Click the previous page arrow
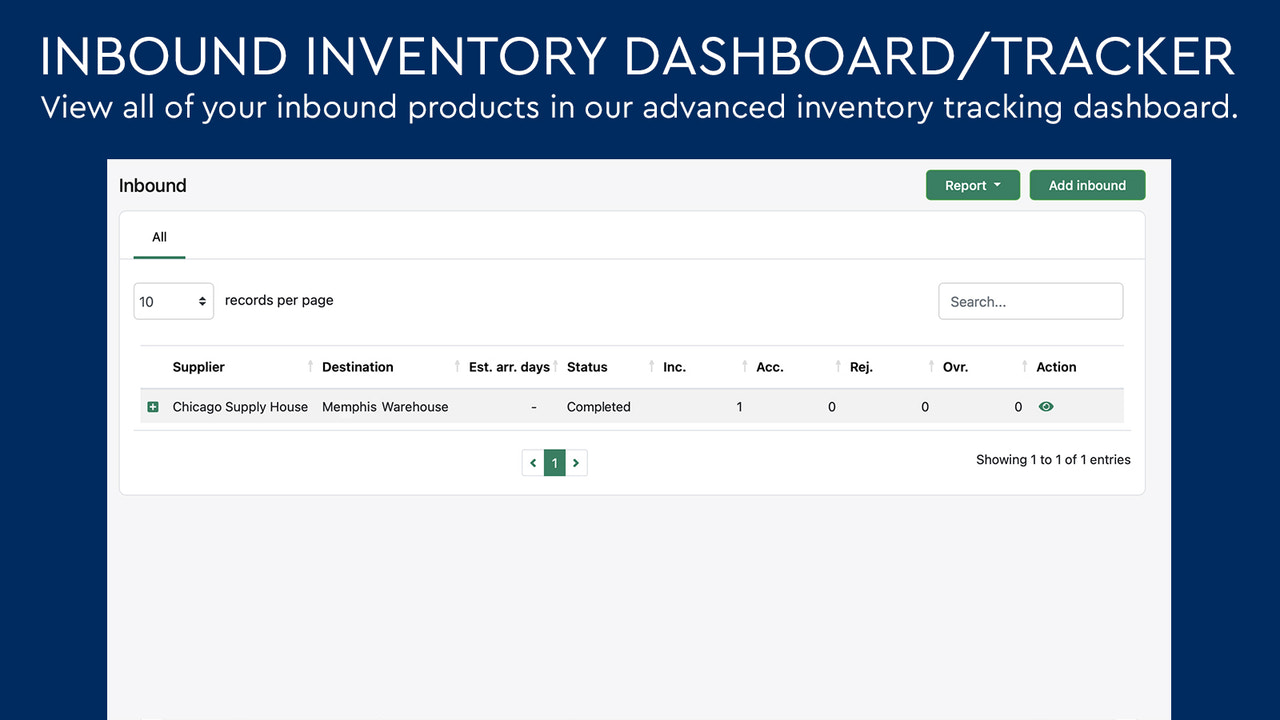Image resolution: width=1280 pixels, height=720 pixels. pyautogui.click(x=533, y=462)
